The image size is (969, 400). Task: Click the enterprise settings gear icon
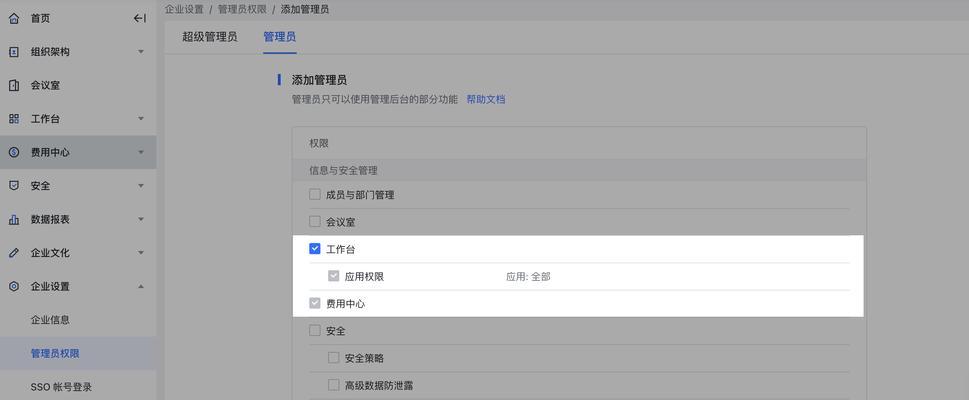[x=14, y=286]
